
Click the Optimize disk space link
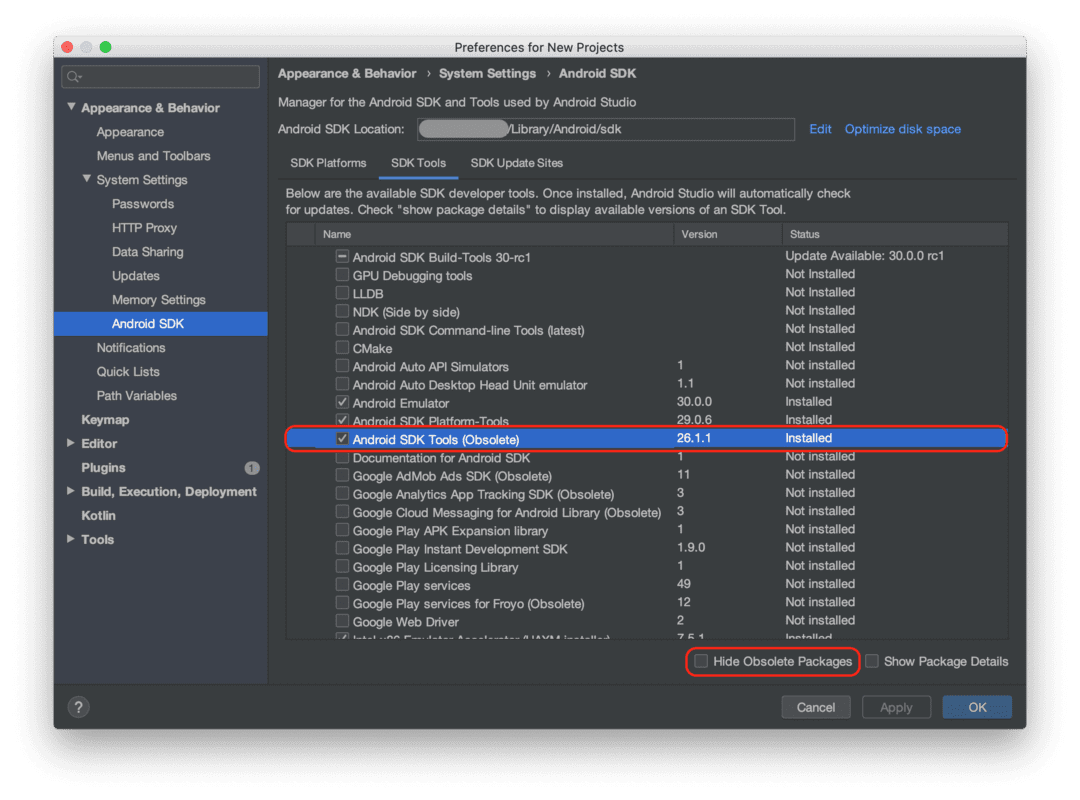[x=902, y=129]
